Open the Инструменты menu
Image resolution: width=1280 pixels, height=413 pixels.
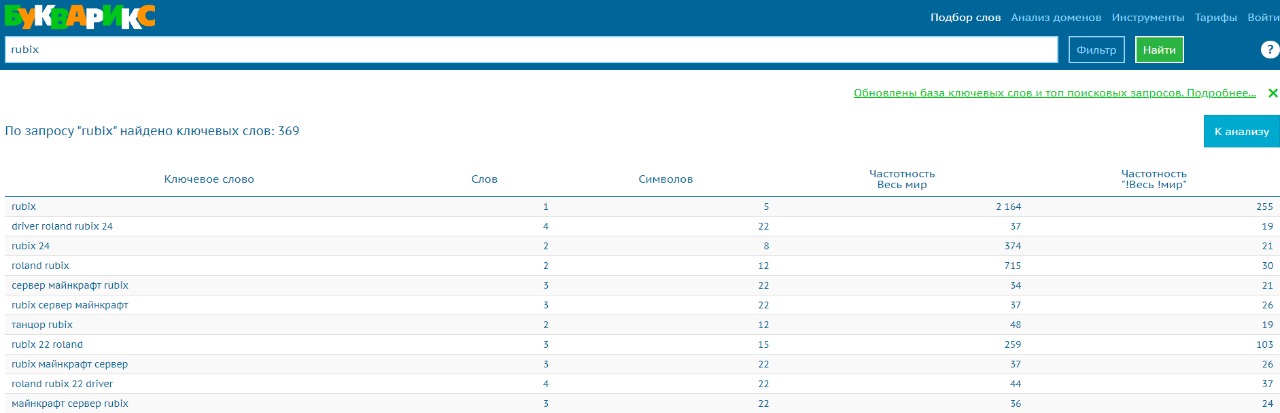1148,17
